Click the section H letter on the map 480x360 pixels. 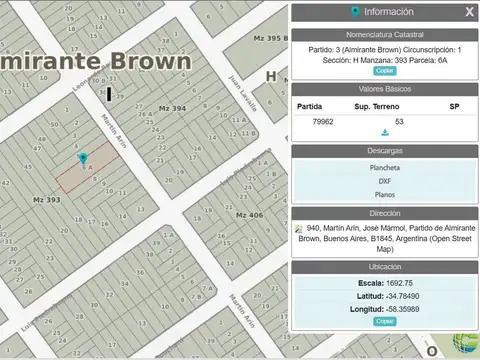[271, 77]
